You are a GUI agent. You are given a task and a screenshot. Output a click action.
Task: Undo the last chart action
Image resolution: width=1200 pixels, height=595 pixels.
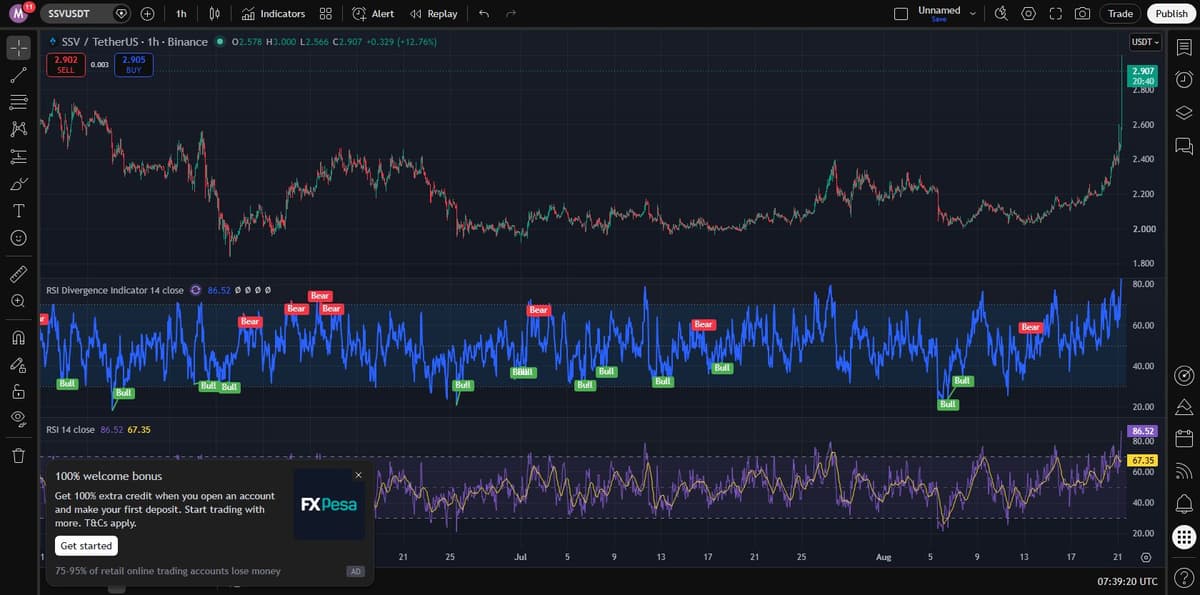point(484,14)
